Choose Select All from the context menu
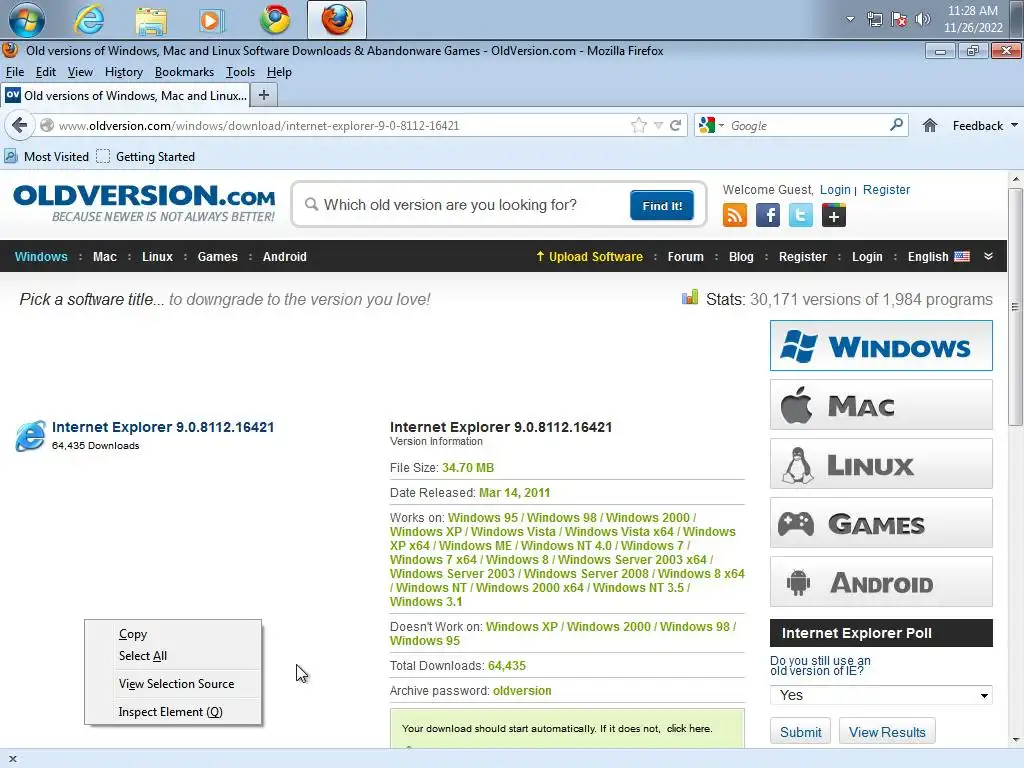 pos(172,656)
